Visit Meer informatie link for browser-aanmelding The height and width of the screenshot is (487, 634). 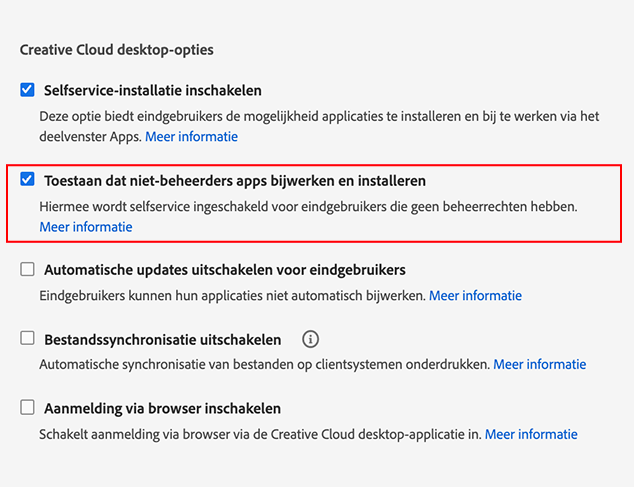pyautogui.click(x=531, y=435)
